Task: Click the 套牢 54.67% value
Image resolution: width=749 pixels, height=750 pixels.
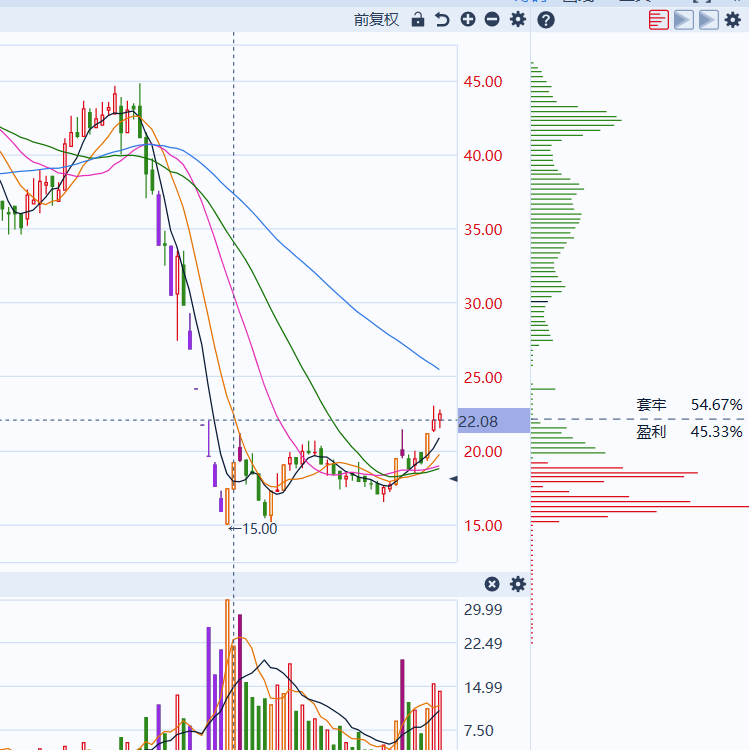Action: click(x=716, y=405)
